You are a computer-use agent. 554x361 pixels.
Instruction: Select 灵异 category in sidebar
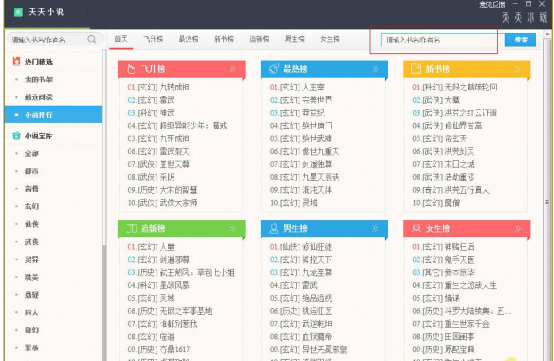click(32, 260)
